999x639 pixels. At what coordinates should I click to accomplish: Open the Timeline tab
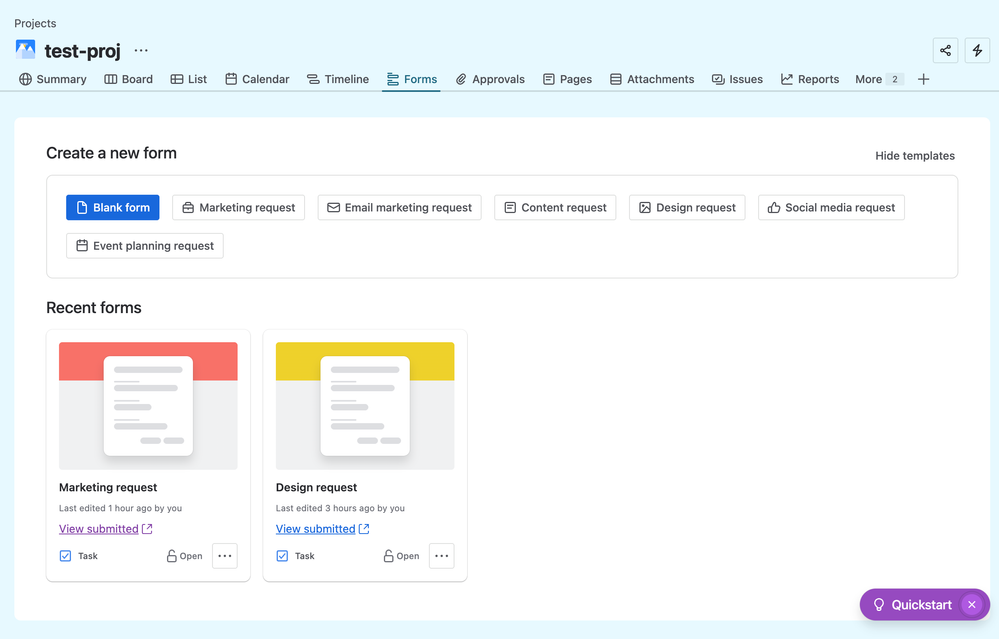pyautogui.click(x=338, y=79)
